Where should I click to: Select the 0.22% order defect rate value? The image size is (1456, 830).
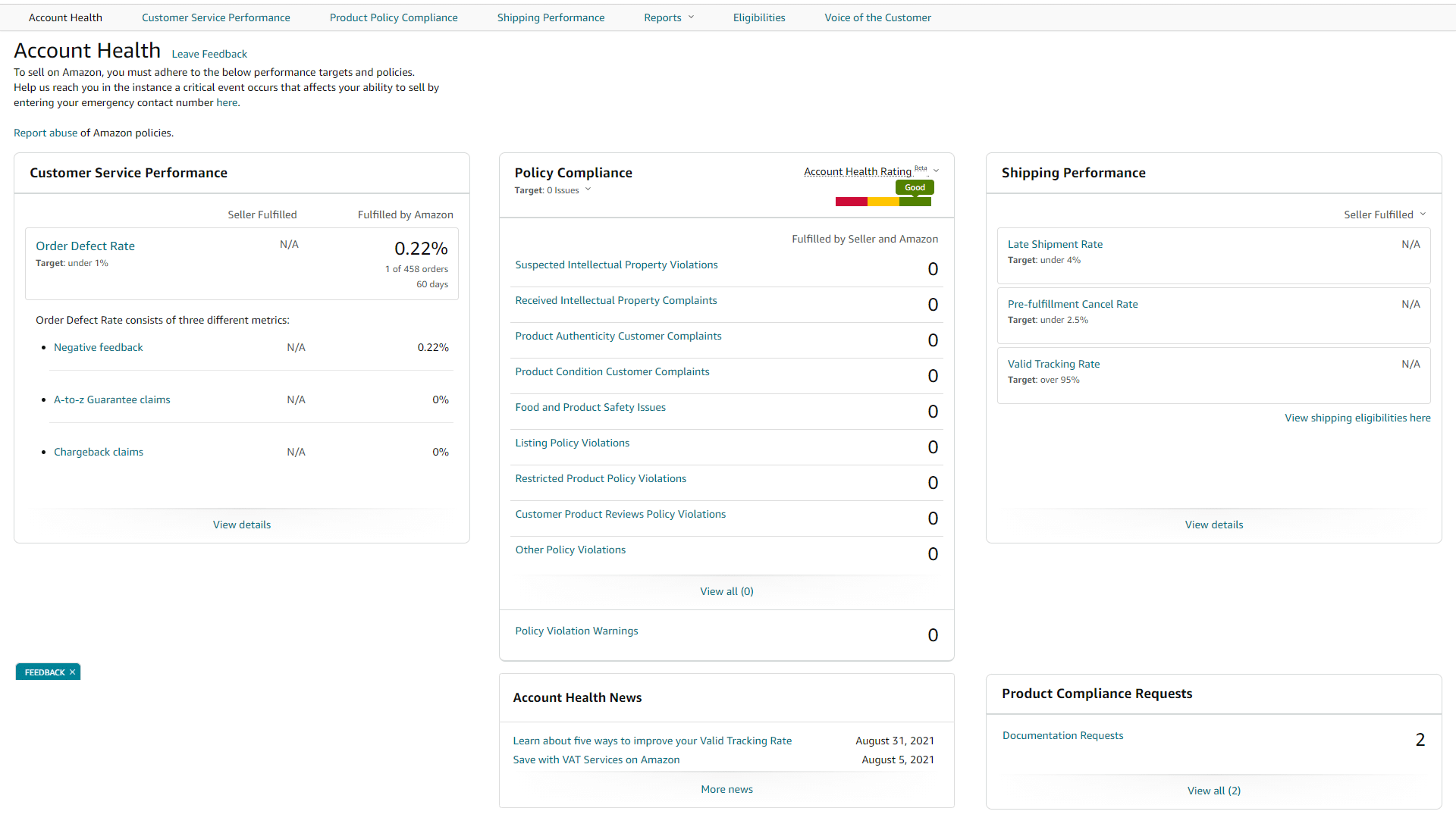pos(421,248)
